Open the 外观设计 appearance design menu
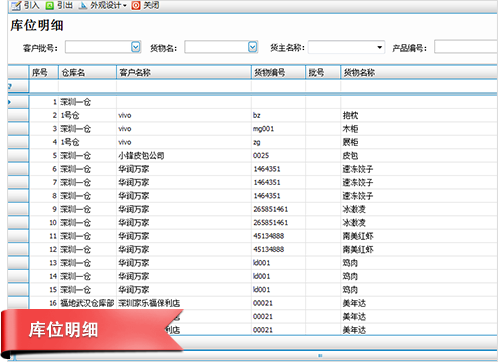The width and height of the screenshot is (498, 362). click(x=102, y=6)
